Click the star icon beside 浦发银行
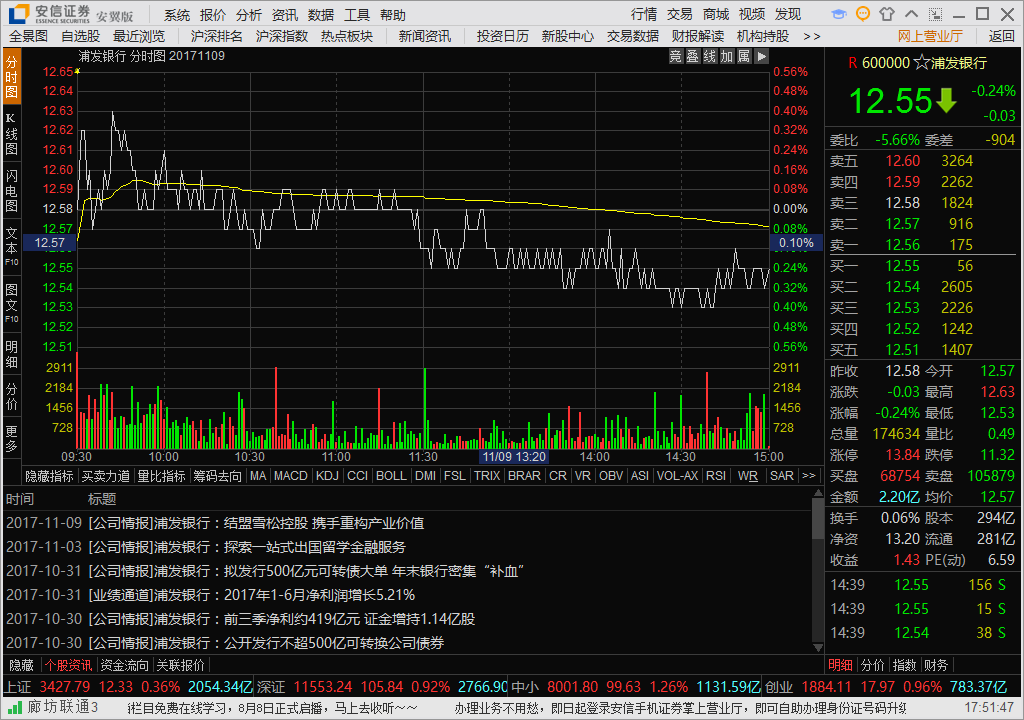Viewport: 1024px width, 720px height. coord(921,63)
